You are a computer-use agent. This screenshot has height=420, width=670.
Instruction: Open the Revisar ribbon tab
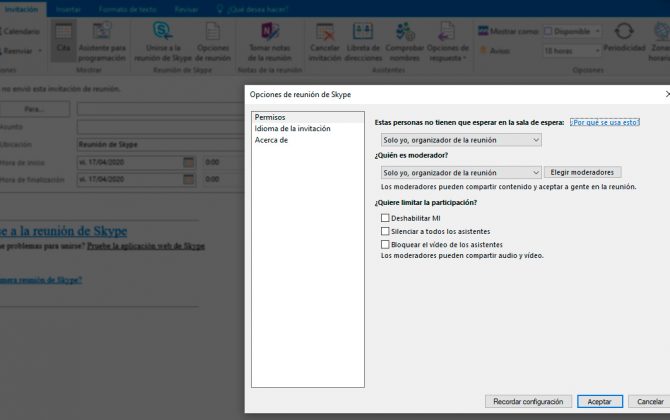click(x=186, y=9)
